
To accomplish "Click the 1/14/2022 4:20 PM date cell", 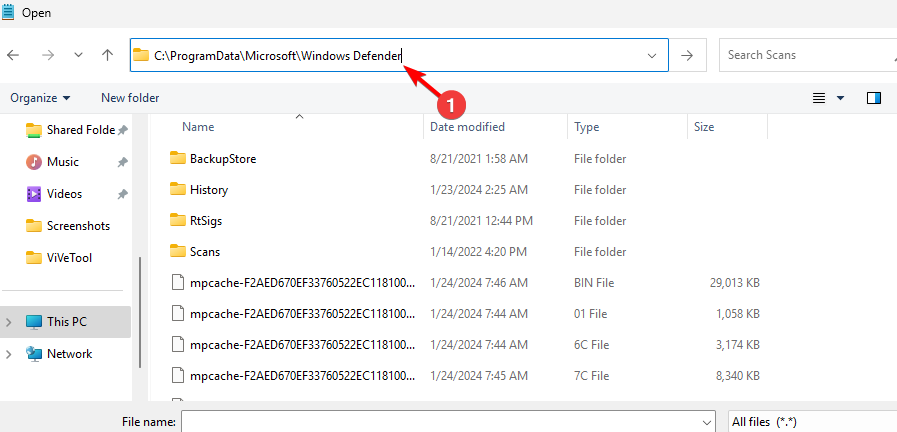I will pyautogui.click(x=479, y=251).
